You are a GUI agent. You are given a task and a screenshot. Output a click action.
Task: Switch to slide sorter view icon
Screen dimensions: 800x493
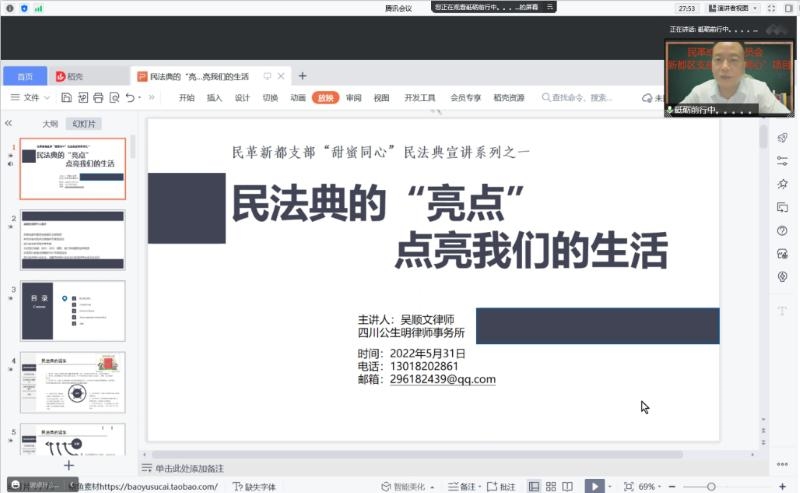[x=550, y=486]
